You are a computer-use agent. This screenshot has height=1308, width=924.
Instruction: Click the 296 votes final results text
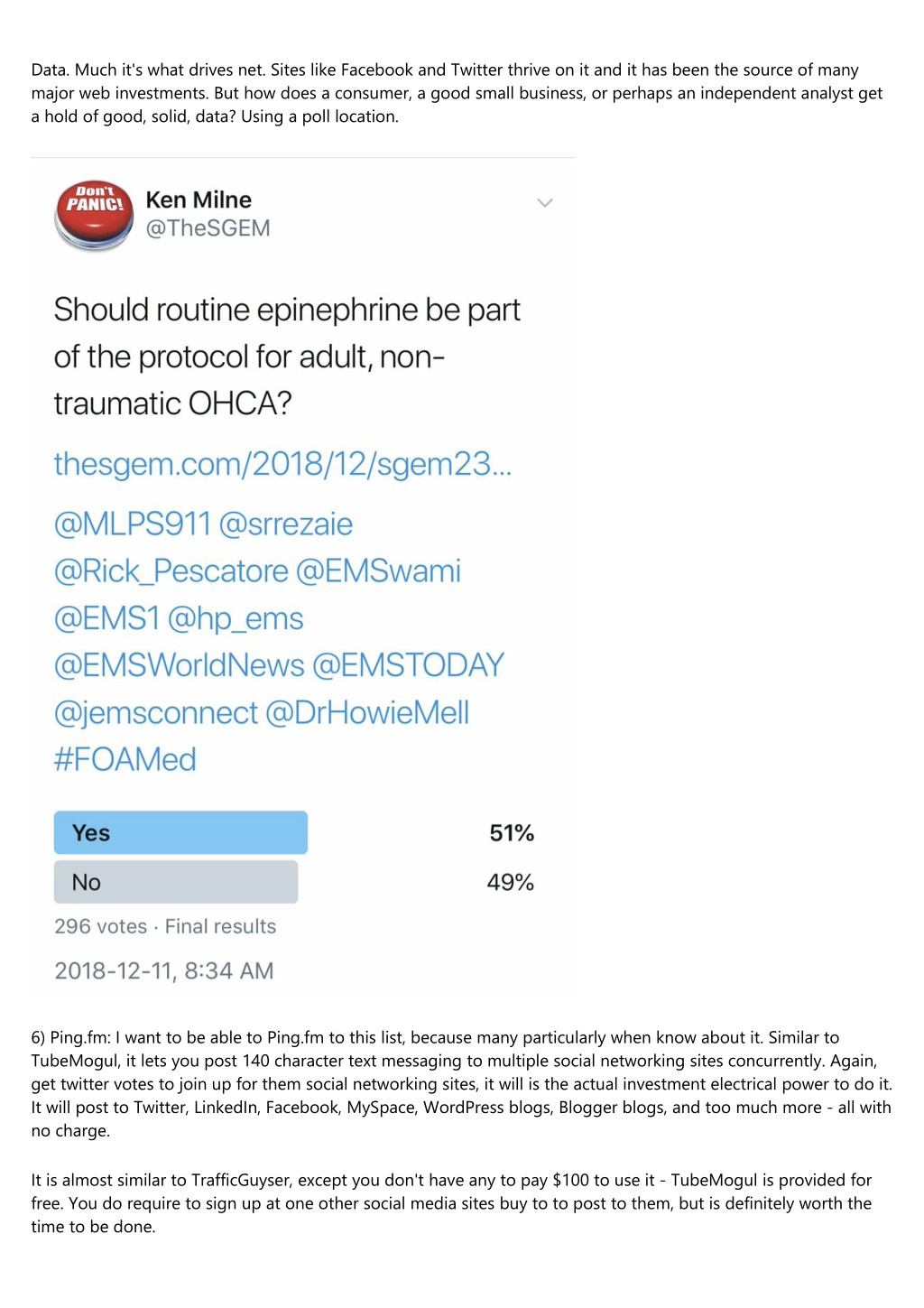165,927
